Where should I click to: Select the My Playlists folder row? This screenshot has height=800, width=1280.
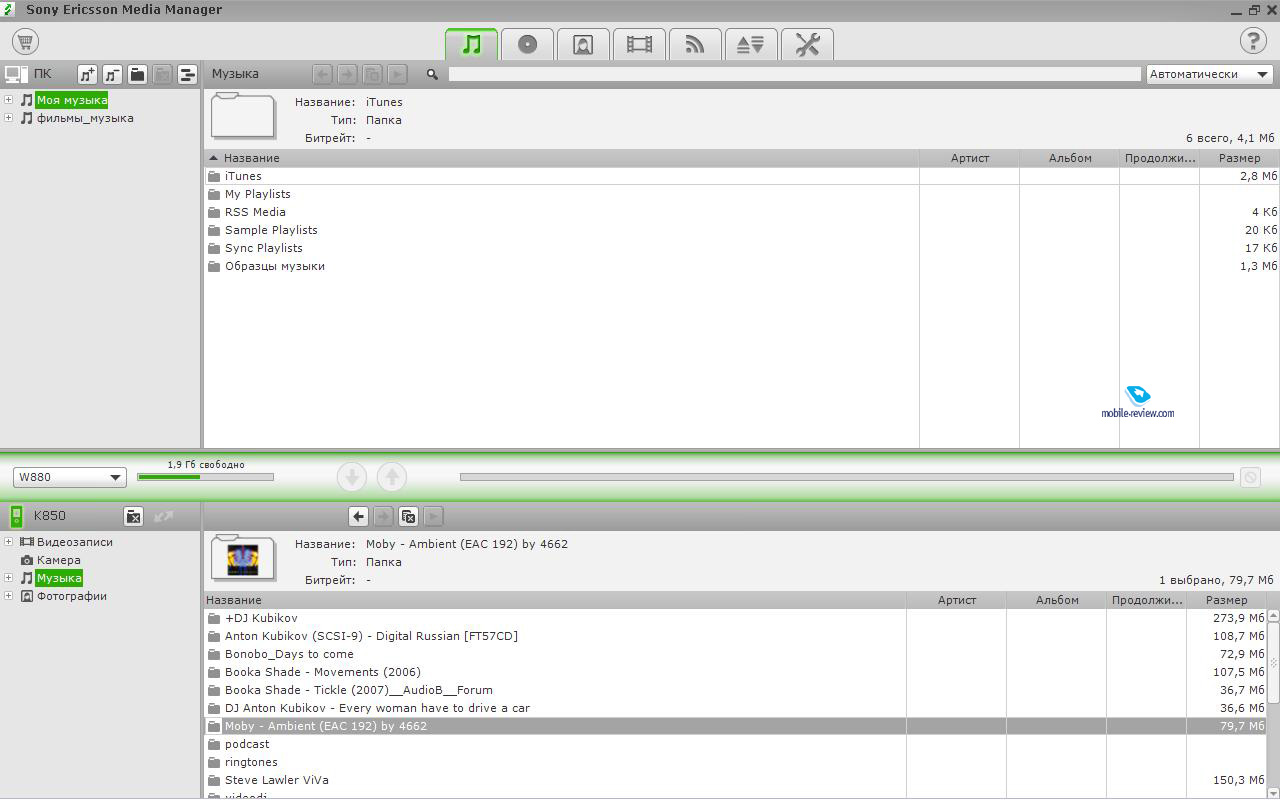[x=741, y=194]
